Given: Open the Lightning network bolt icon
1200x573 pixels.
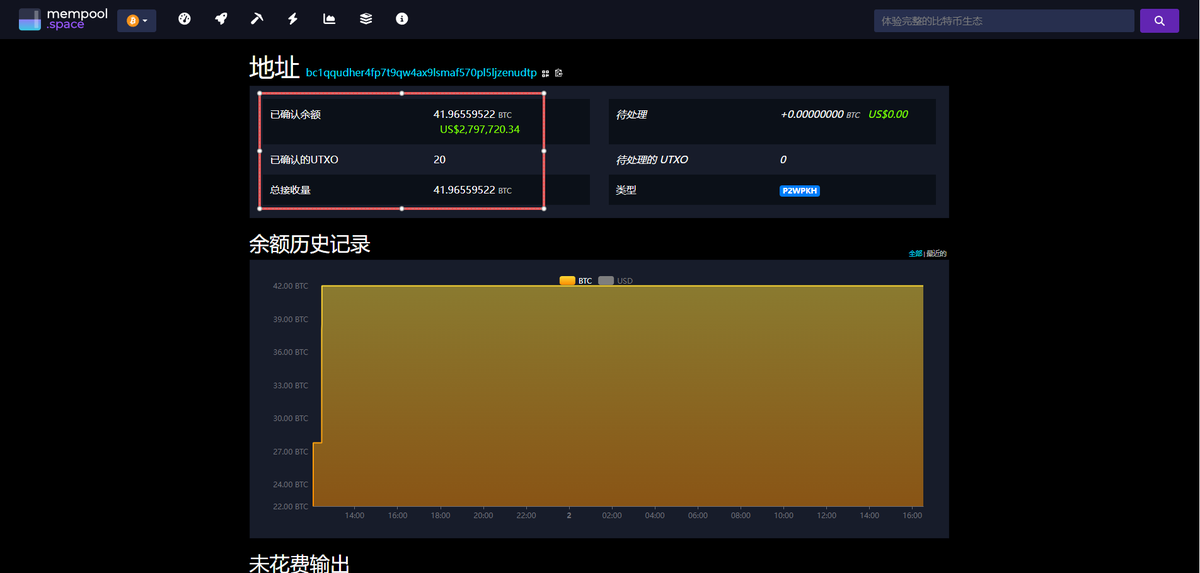Looking at the screenshot, I should pos(293,19).
